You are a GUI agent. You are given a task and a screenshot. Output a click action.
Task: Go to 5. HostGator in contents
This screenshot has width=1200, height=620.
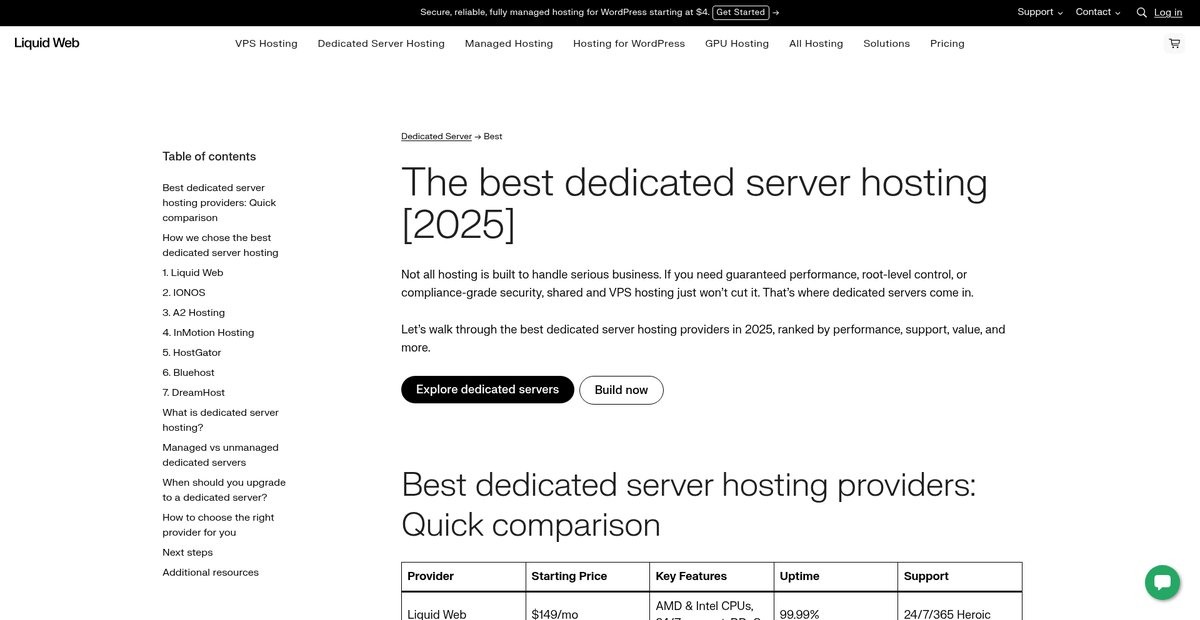(192, 353)
